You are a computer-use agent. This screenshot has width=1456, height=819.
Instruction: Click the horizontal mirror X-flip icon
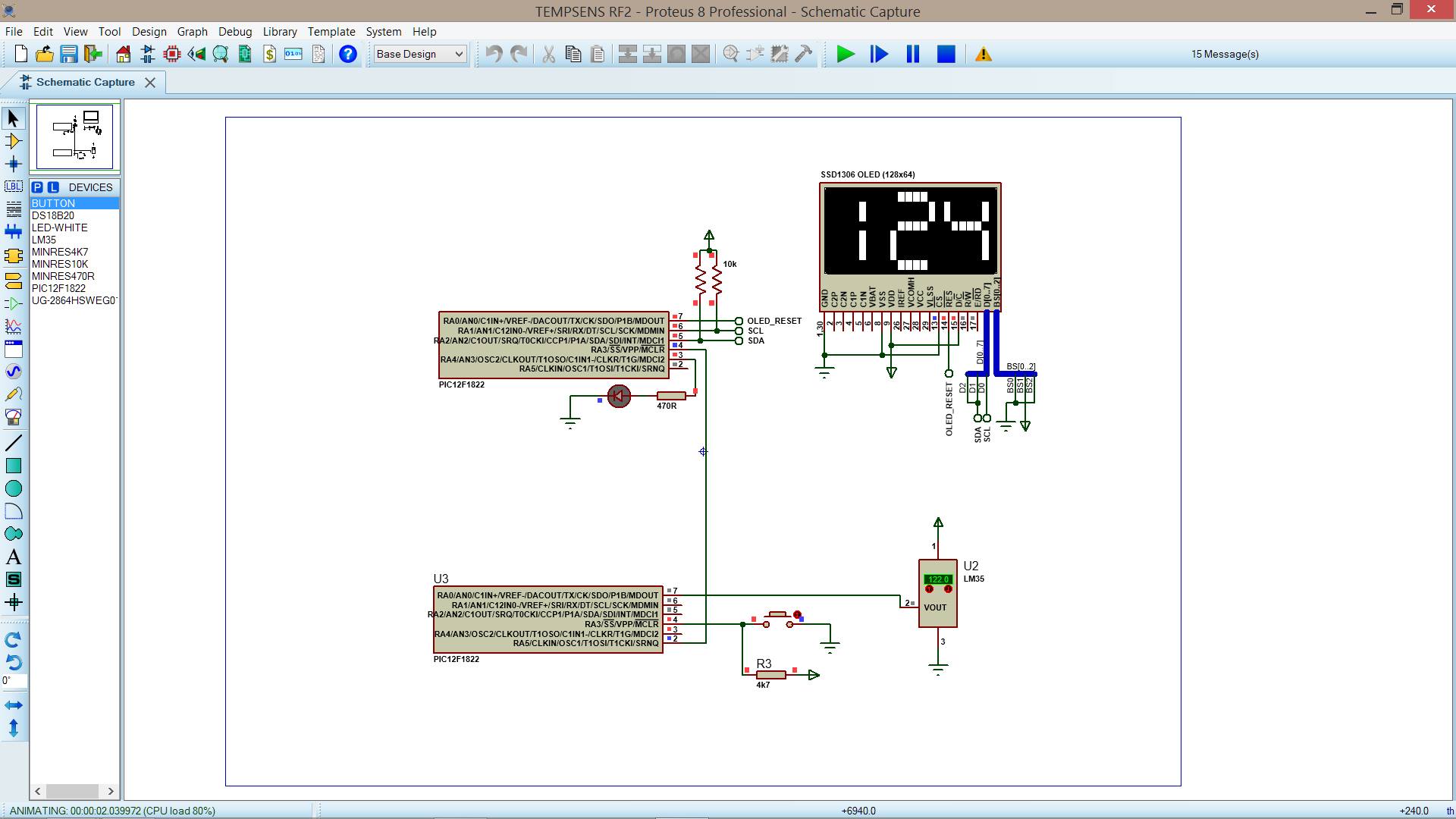point(14,705)
